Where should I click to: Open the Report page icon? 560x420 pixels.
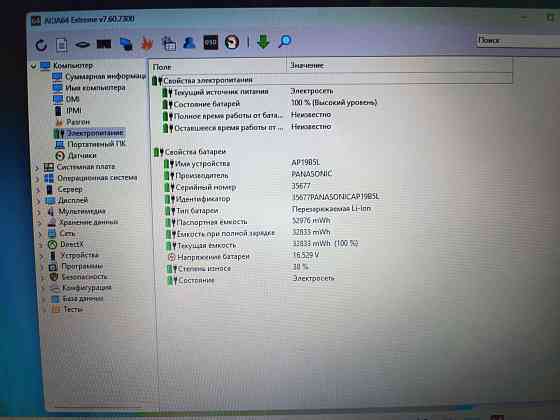click(61, 45)
